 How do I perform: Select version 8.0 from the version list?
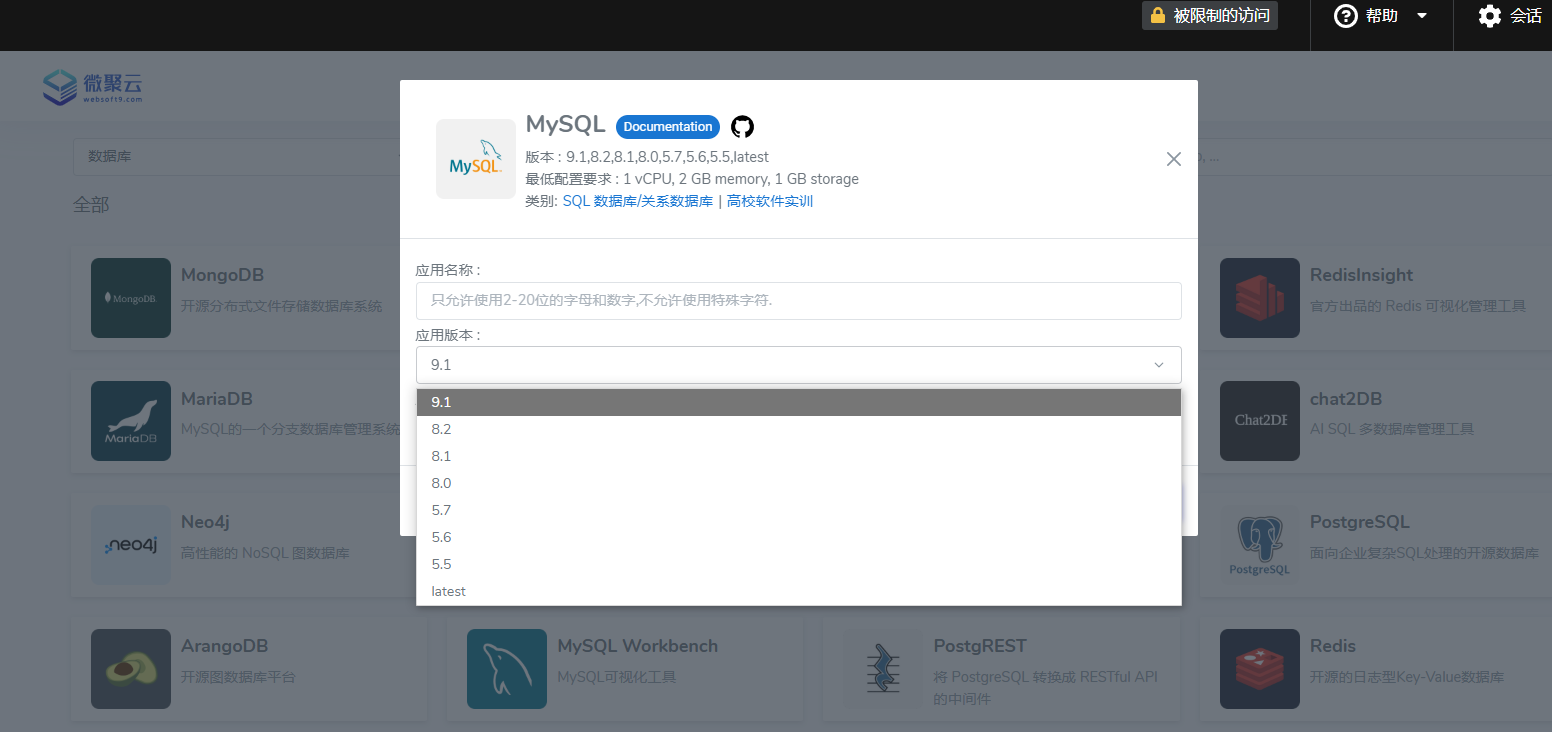point(442,482)
